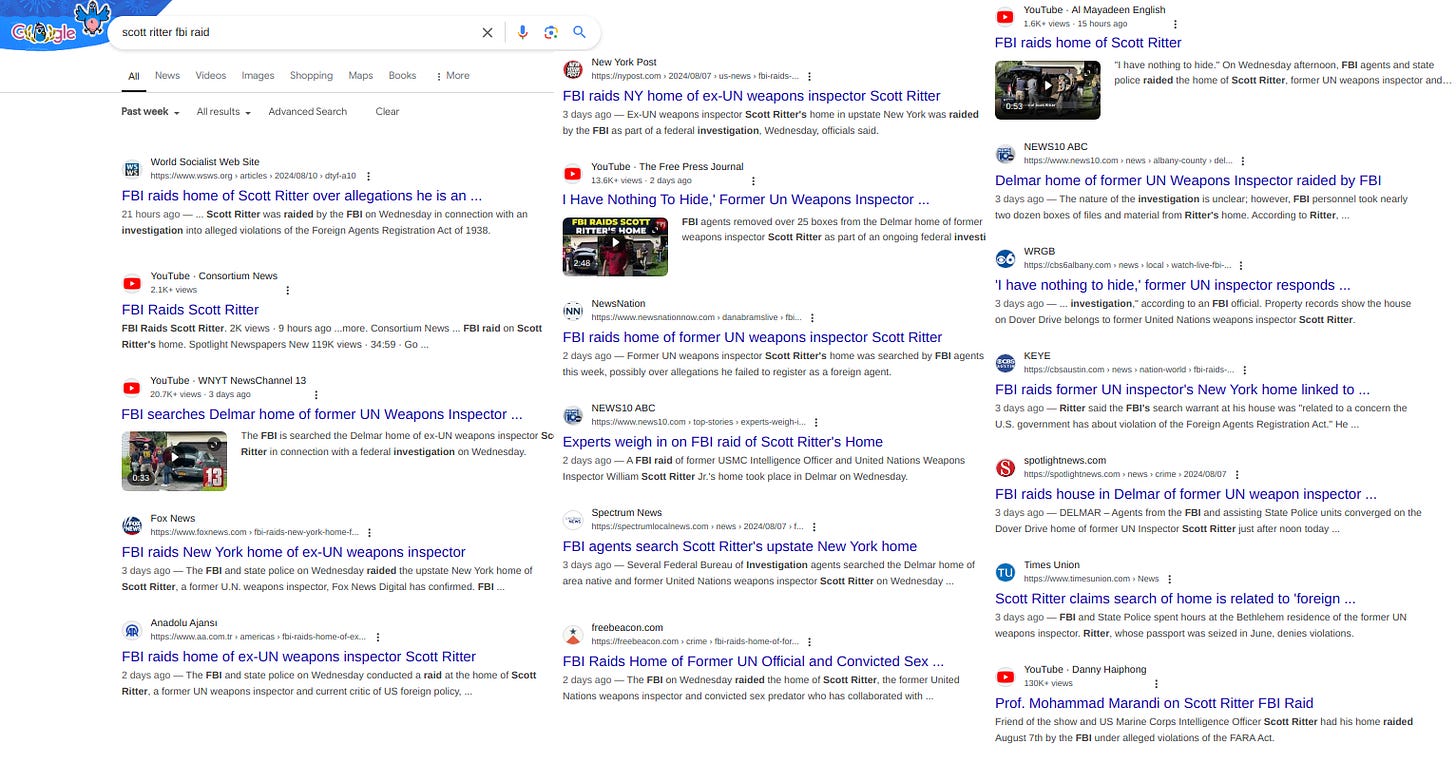This screenshot has height=761, width=1456.
Task: Click the YouTube icon beside Danny Haiphong
Action: [x=1005, y=677]
